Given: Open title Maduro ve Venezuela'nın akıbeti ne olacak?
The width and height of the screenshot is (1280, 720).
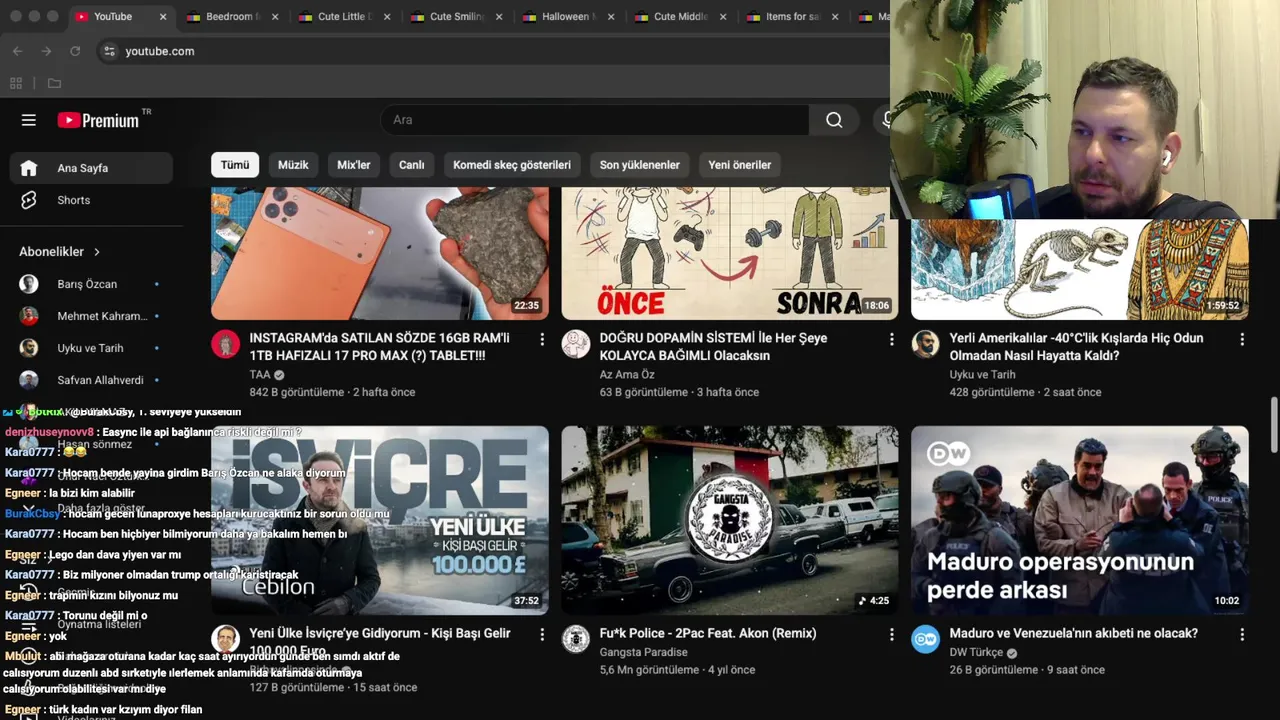Looking at the screenshot, I should (1073, 633).
